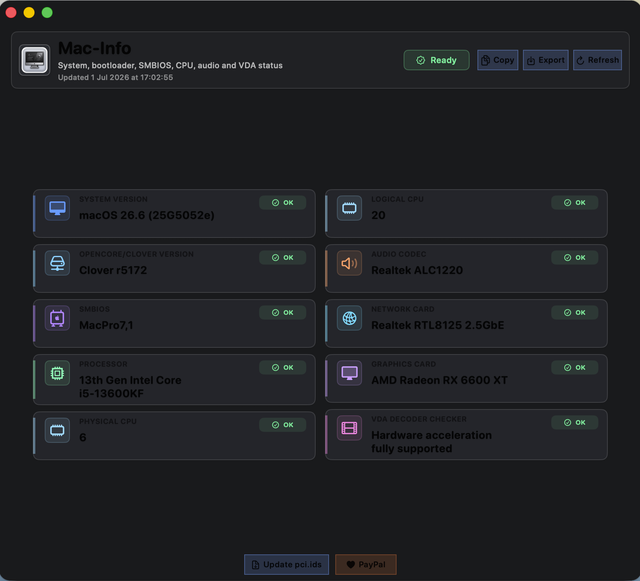Click the Updated 1 Jul 2026 timestamp

(116, 77)
